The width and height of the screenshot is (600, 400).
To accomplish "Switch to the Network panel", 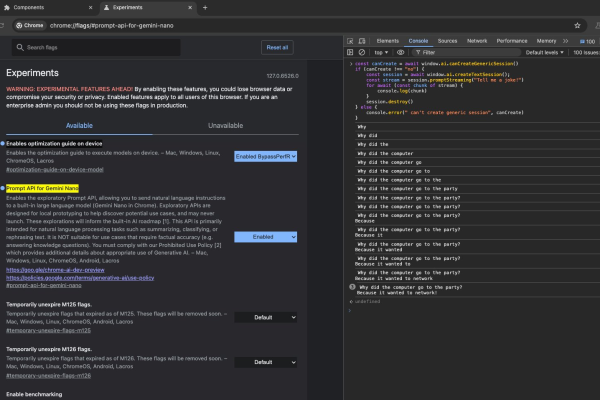I will 477,41.
